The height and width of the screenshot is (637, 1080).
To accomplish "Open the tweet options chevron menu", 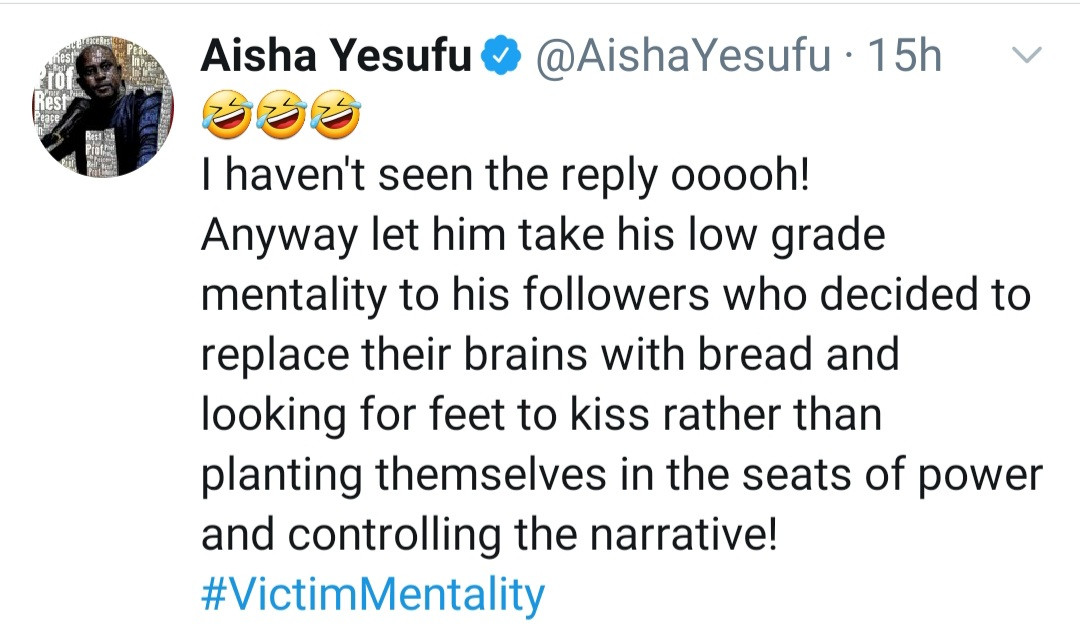I will (x=1028, y=56).
